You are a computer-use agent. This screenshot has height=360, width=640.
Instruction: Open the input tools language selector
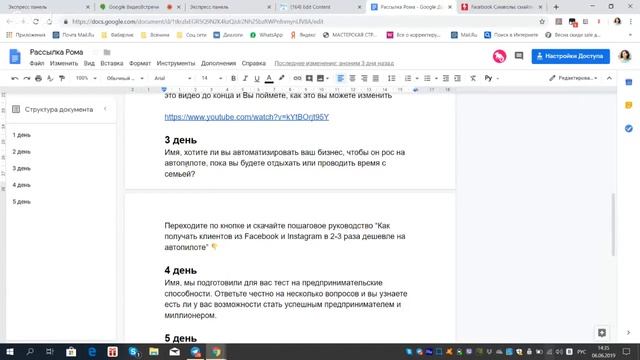pyautogui.click(x=491, y=78)
